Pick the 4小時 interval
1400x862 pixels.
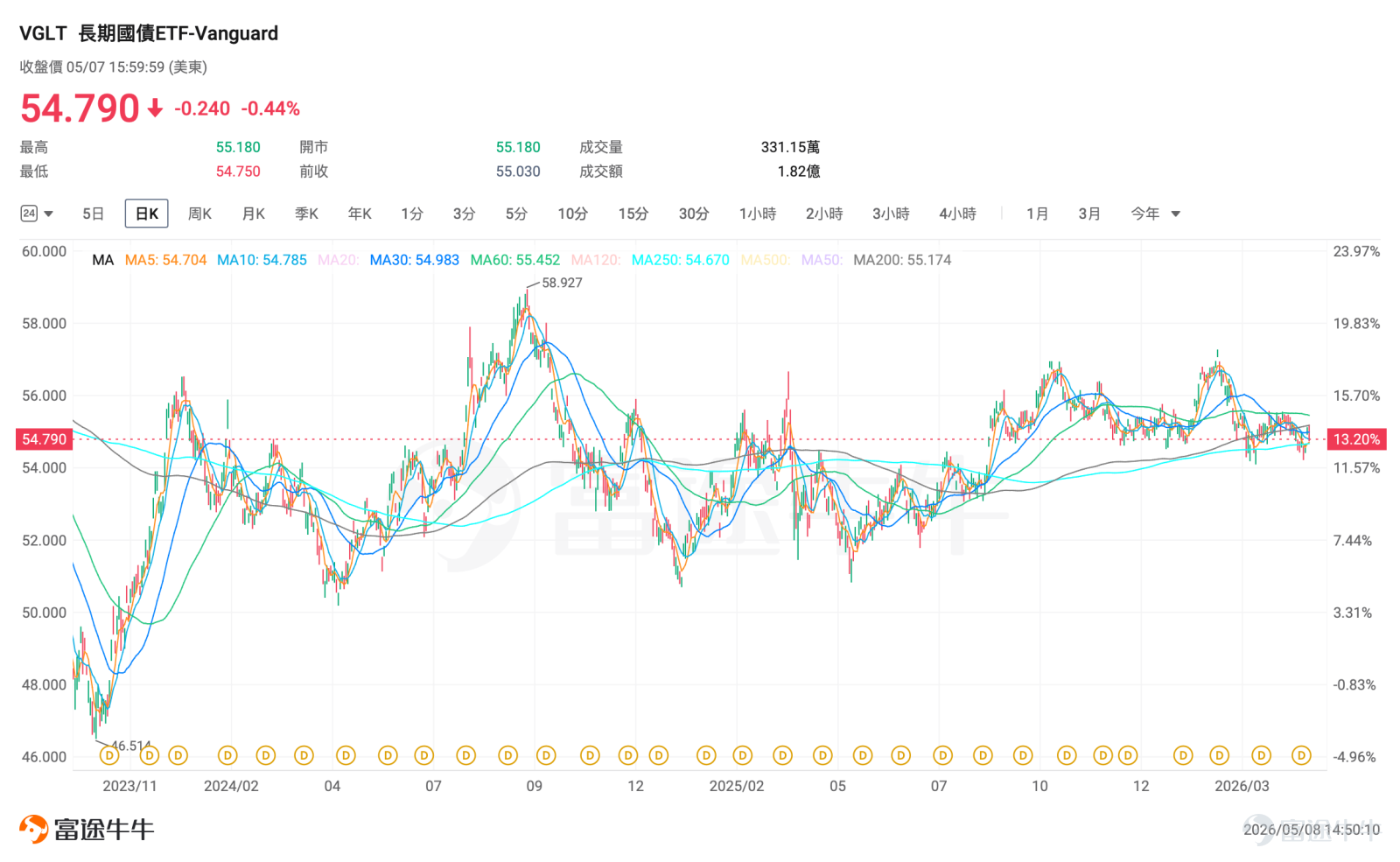tap(957, 214)
